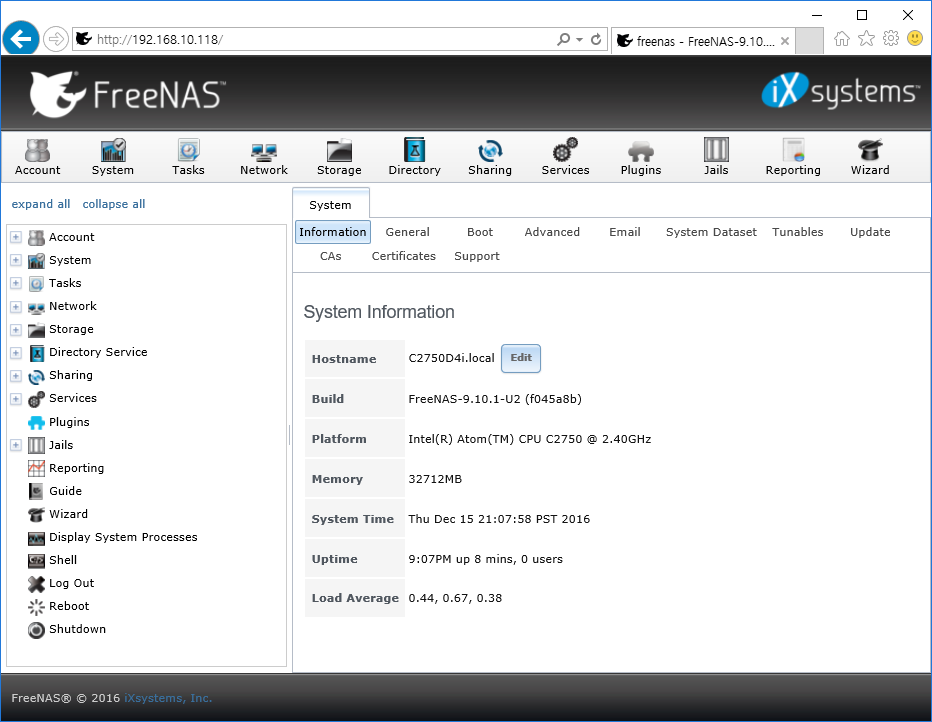Click the iXsystems logo

tap(840, 91)
